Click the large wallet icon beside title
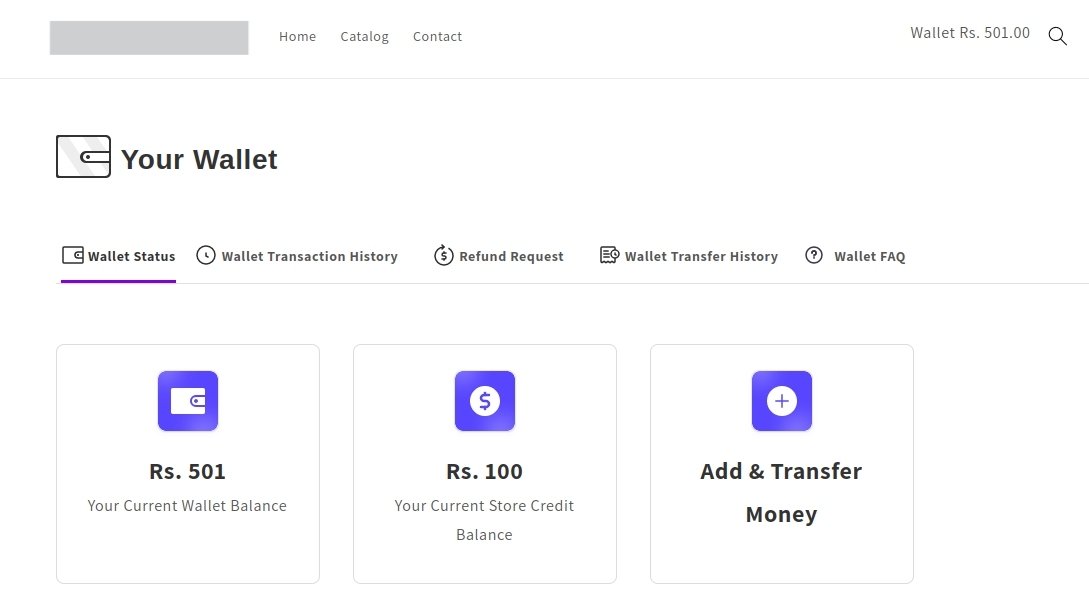Image resolution: width=1089 pixels, height=596 pixels. pyautogui.click(x=83, y=157)
